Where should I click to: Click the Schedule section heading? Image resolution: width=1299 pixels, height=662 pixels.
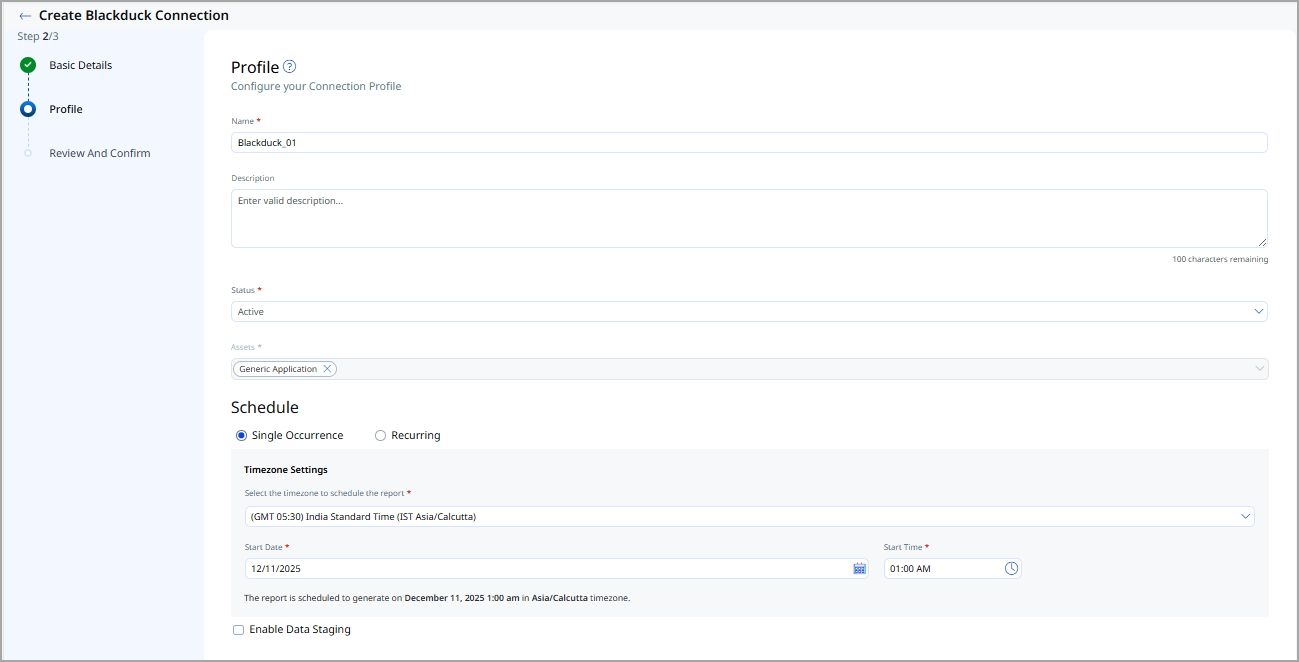click(265, 407)
